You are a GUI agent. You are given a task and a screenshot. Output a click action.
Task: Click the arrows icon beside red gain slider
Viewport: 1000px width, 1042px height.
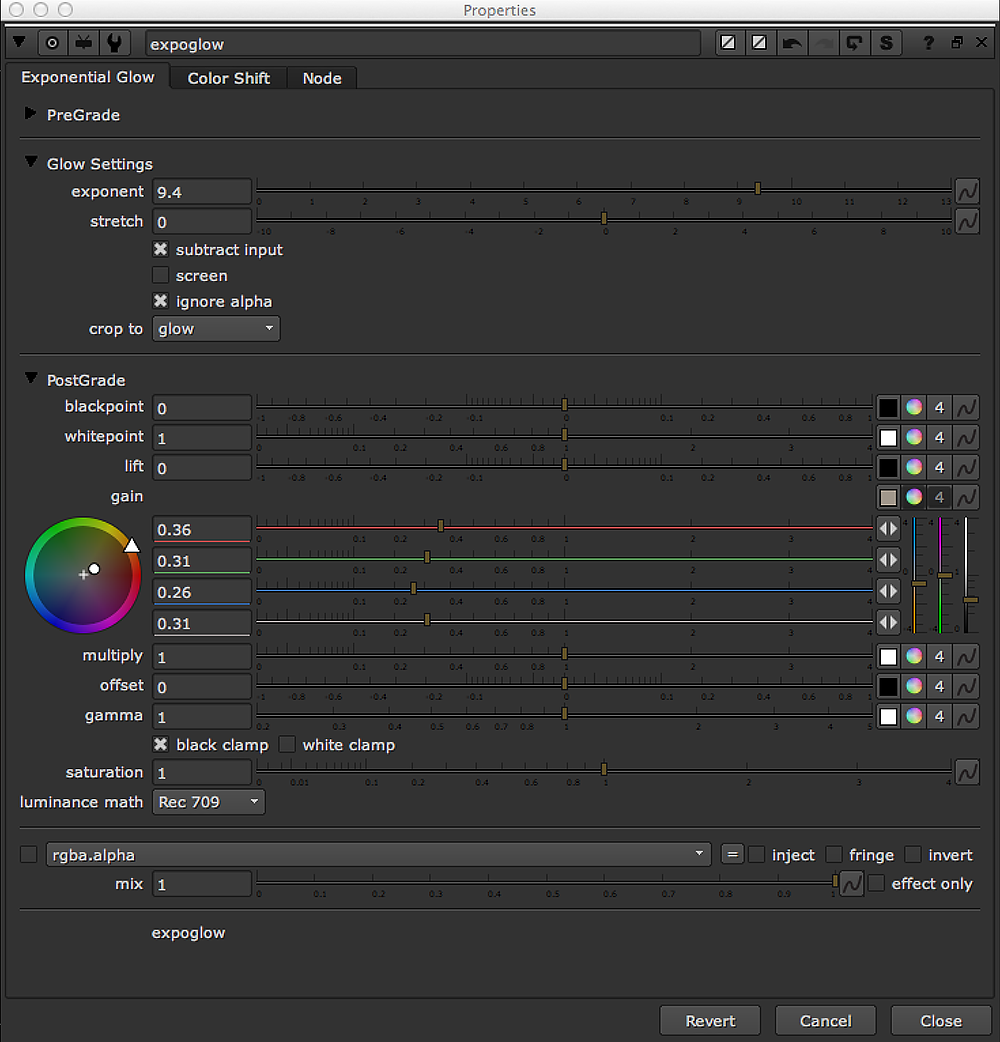tap(888, 529)
